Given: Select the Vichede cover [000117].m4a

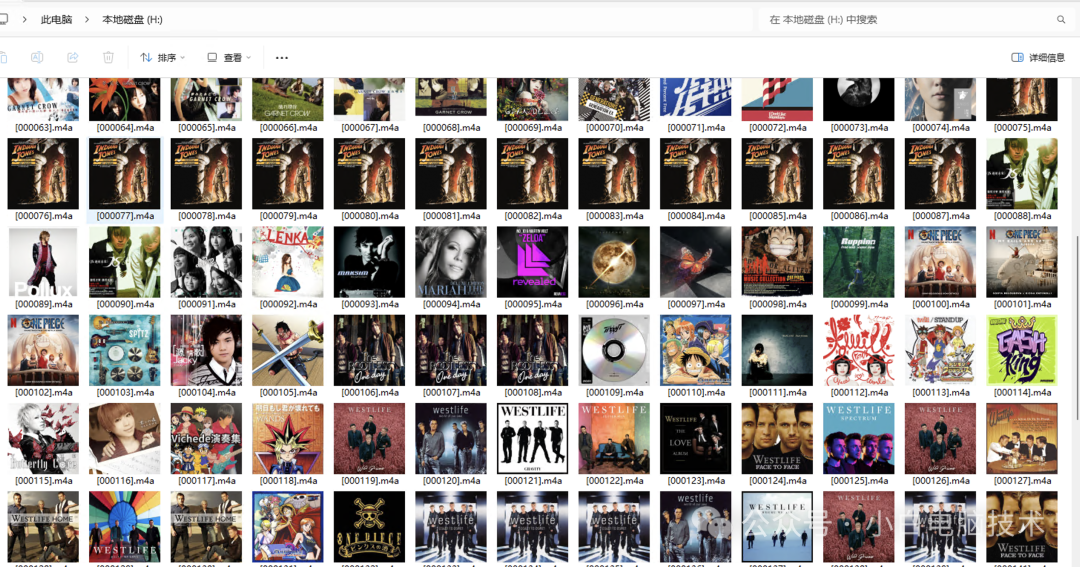Looking at the screenshot, I should pyautogui.click(x=206, y=438).
